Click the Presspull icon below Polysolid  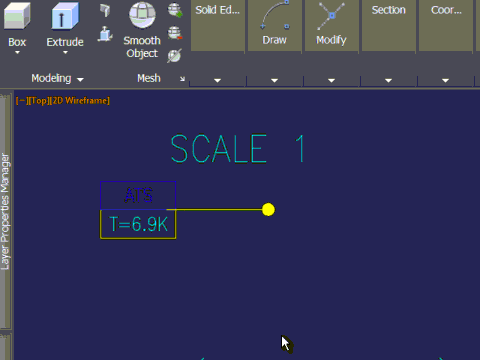click(105, 34)
